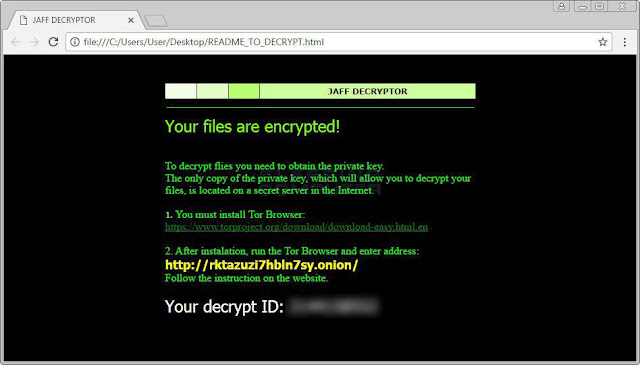Click the lightest first block in header bar

click(x=180, y=91)
